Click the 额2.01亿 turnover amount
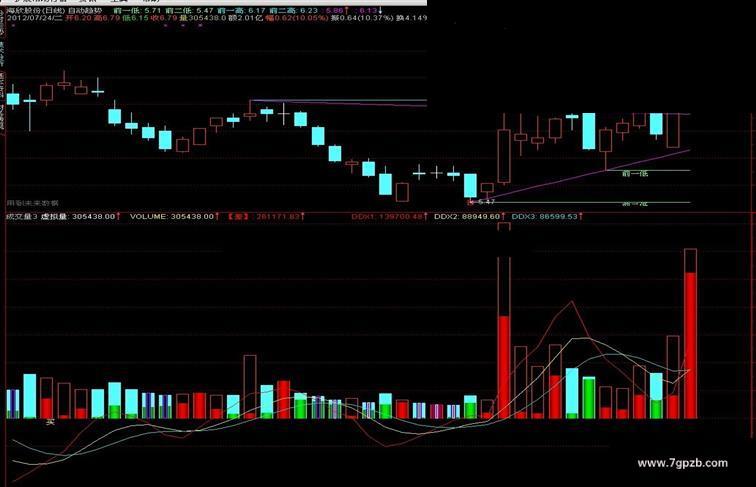 pyautogui.click(x=245, y=18)
